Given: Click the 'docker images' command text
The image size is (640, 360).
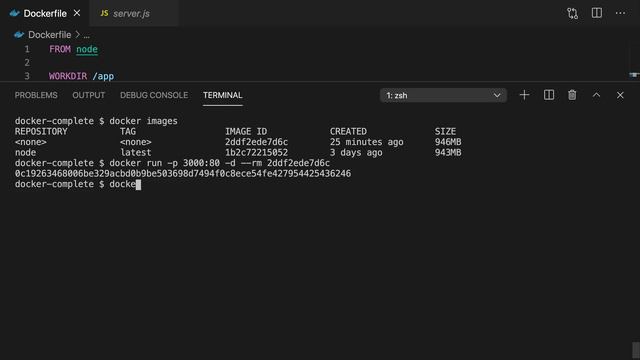Looking at the screenshot, I should [x=143, y=121].
